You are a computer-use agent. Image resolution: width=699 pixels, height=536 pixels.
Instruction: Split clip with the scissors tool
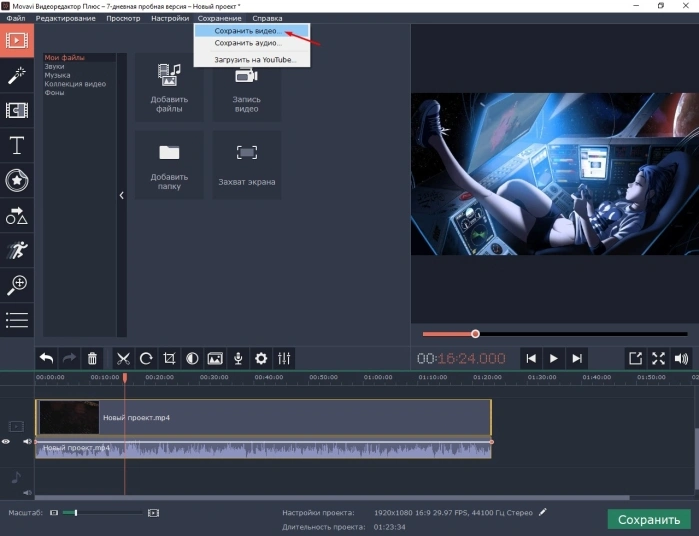pyautogui.click(x=123, y=358)
